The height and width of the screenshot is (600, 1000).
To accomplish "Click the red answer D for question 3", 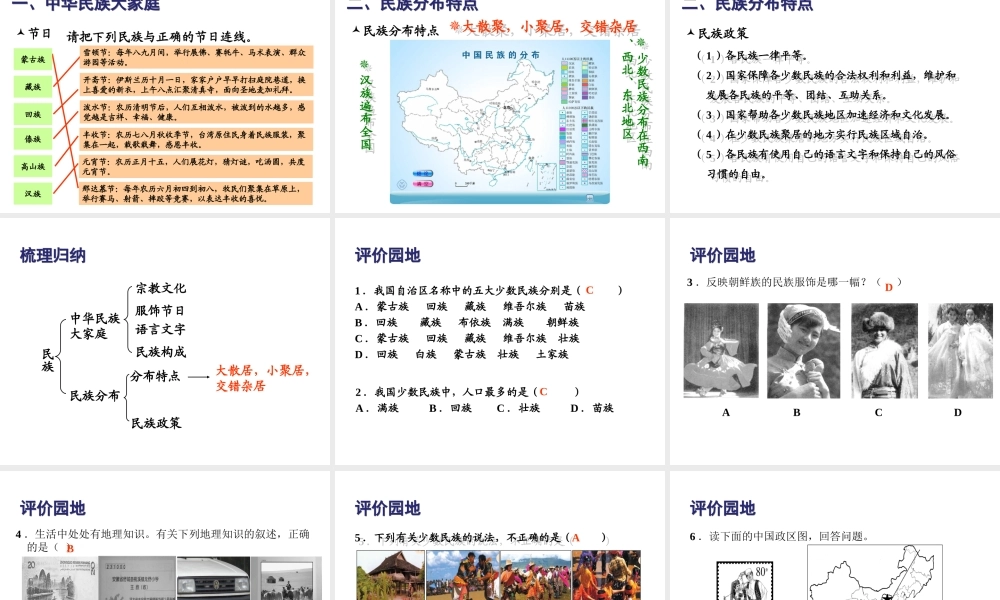I will (888, 287).
